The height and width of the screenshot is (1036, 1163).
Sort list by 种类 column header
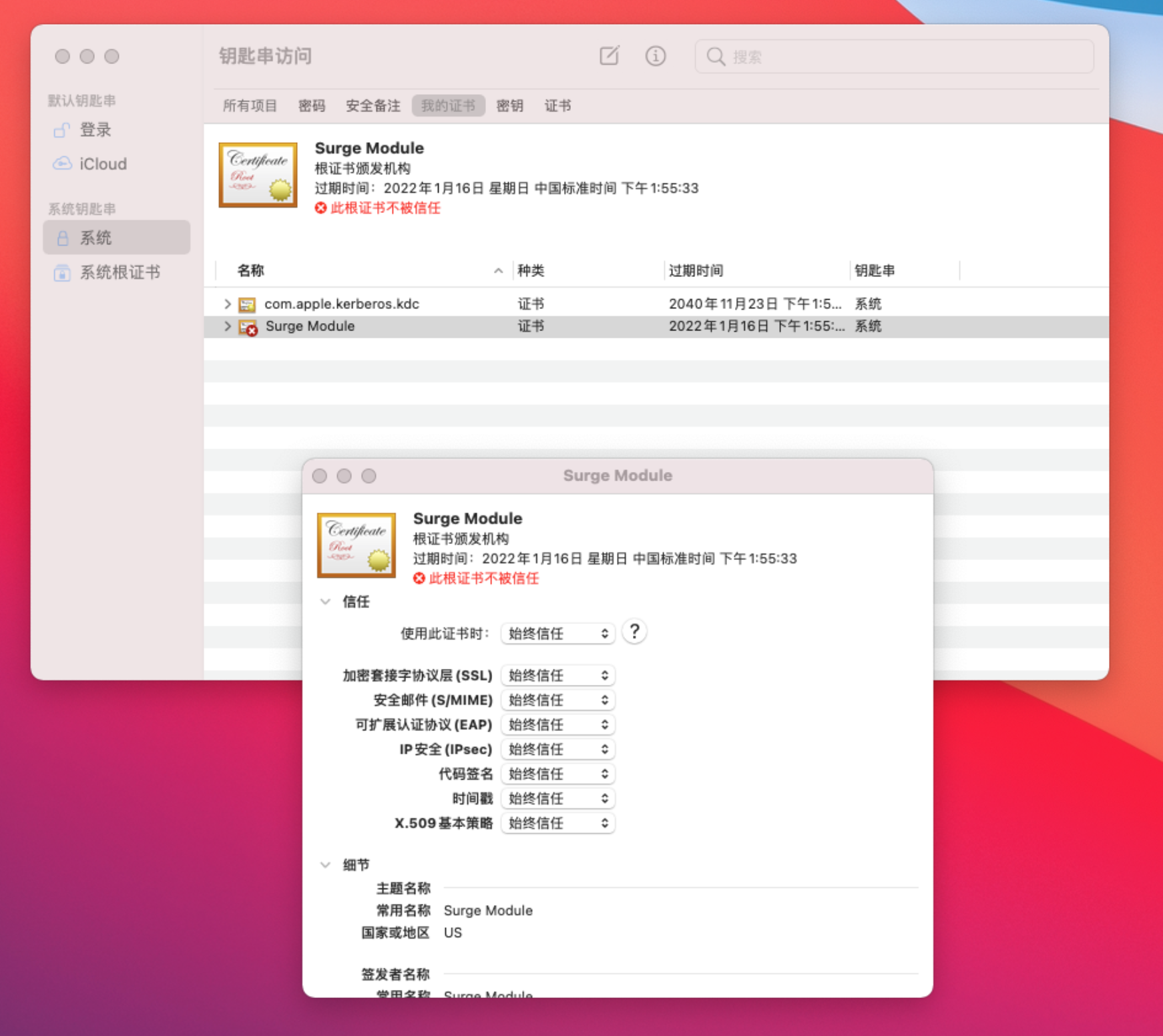531,271
